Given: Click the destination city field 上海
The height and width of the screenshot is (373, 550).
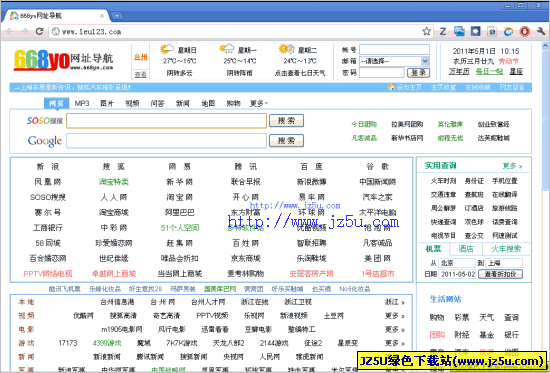Looking at the screenshot, I should 504,263.
